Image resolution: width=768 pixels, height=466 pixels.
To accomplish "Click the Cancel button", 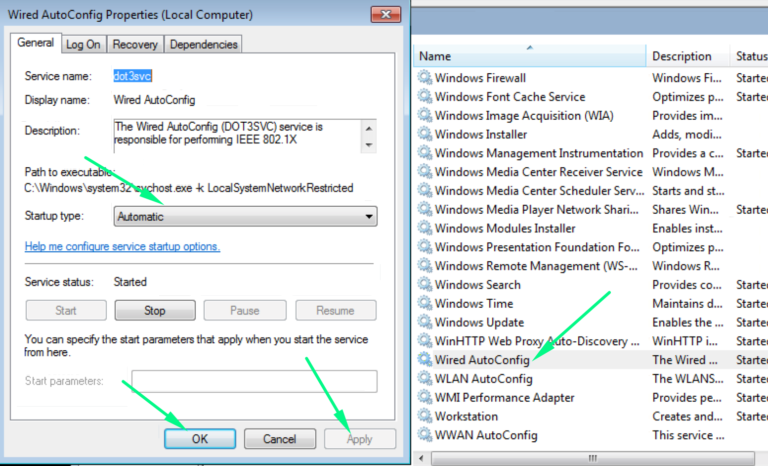I will click(279, 439).
